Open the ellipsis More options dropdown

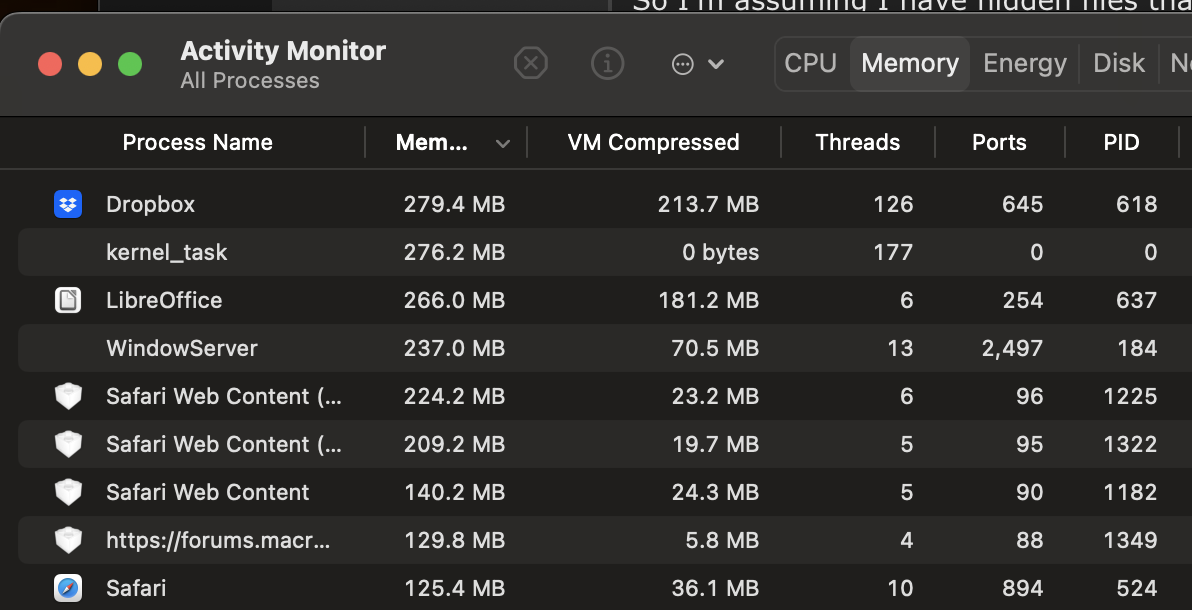coord(697,64)
